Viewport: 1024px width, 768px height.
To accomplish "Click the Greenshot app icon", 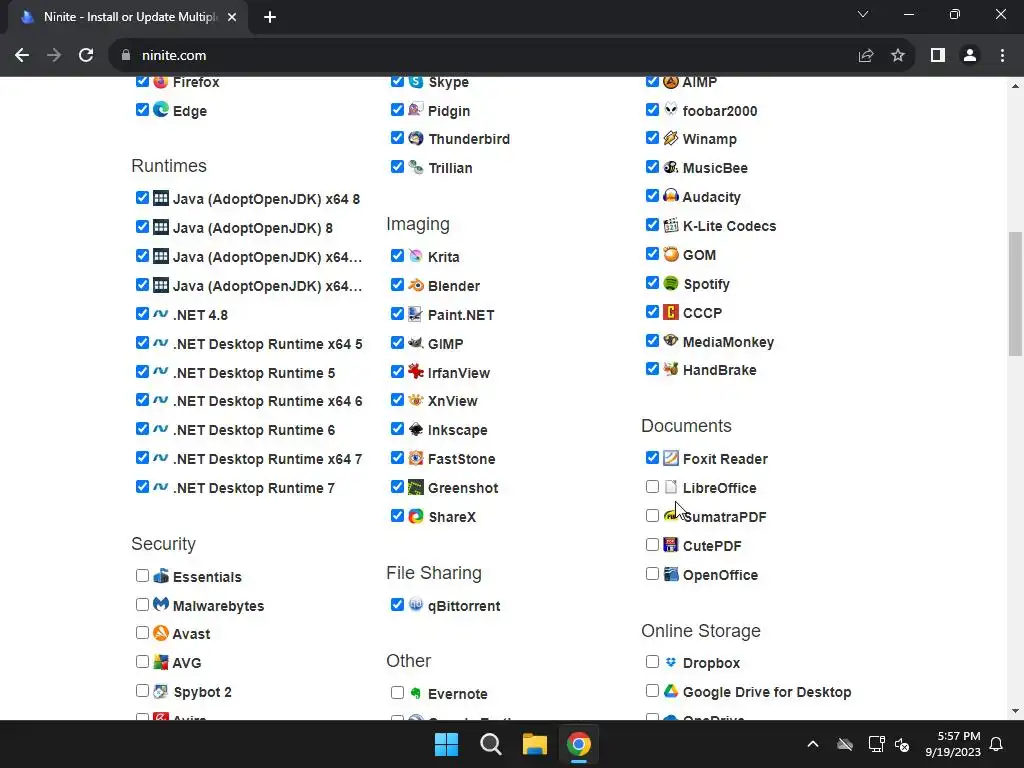I will 416,487.
